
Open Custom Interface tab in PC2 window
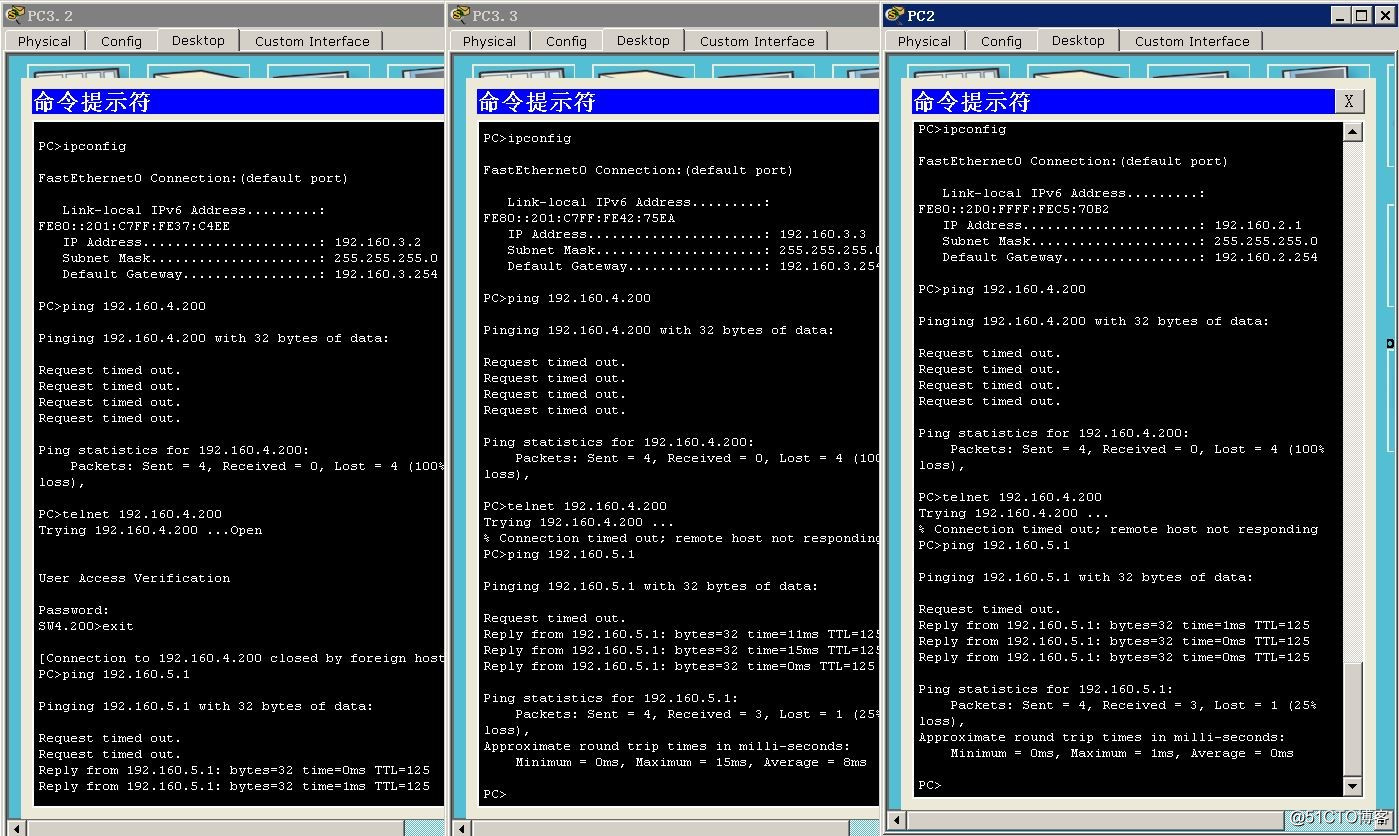pyautogui.click(x=1192, y=41)
